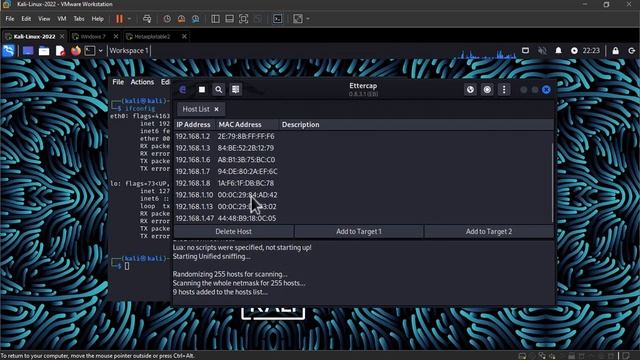This screenshot has width=640, height=360.
Task: Send Ctrl+Alt+Del to the guest
Action: click(147, 19)
